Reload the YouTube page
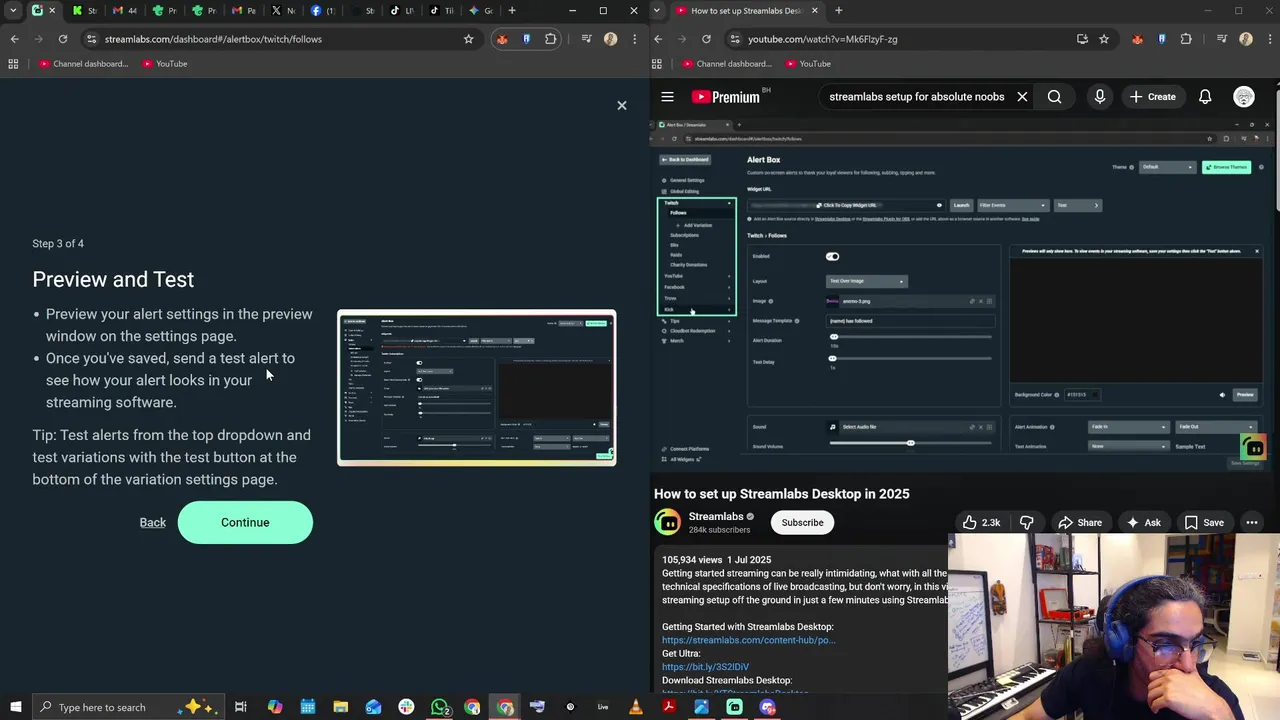The width and height of the screenshot is (1280, 720). click(706, 39)
